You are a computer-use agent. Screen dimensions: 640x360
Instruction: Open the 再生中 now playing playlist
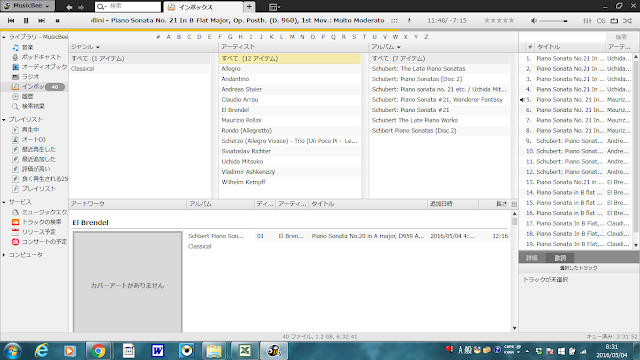click(30, 130)
